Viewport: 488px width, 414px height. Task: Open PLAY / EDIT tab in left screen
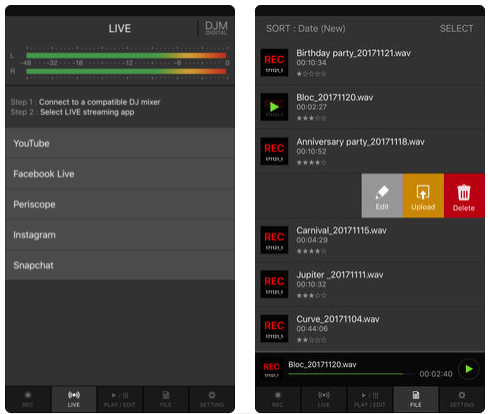tap(120, 399)
